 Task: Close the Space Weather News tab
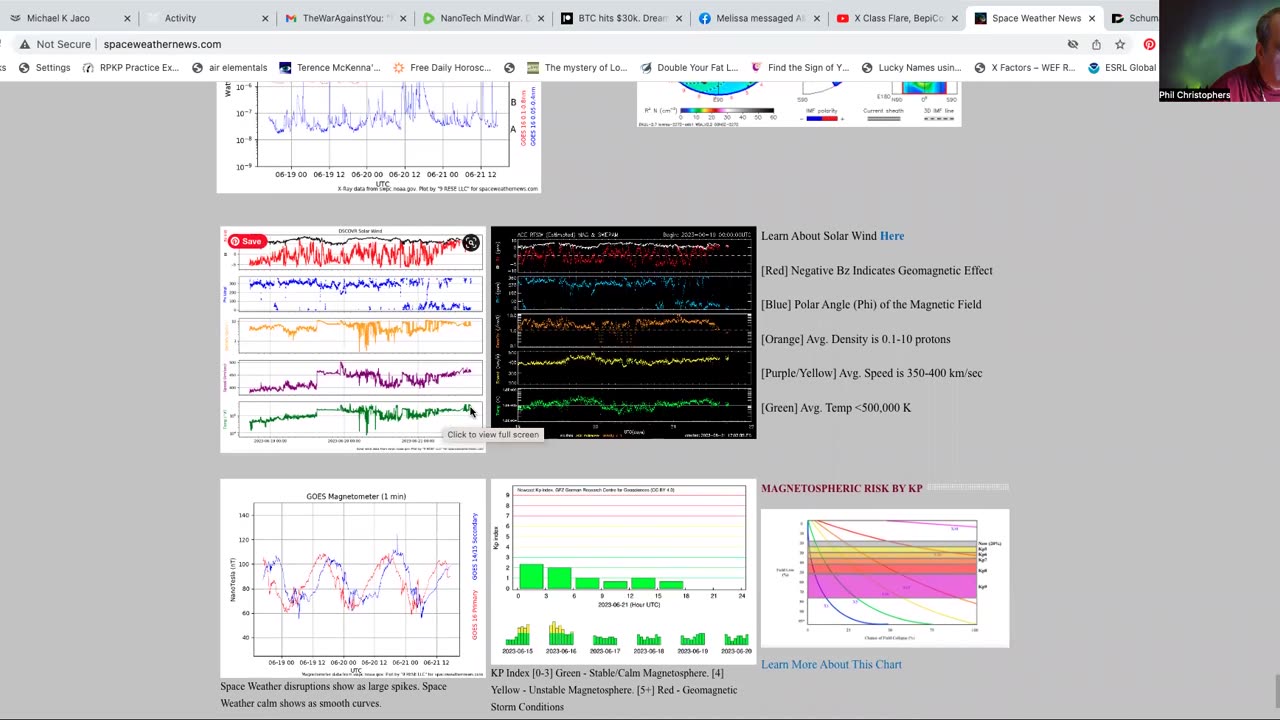click(1091, 18)
